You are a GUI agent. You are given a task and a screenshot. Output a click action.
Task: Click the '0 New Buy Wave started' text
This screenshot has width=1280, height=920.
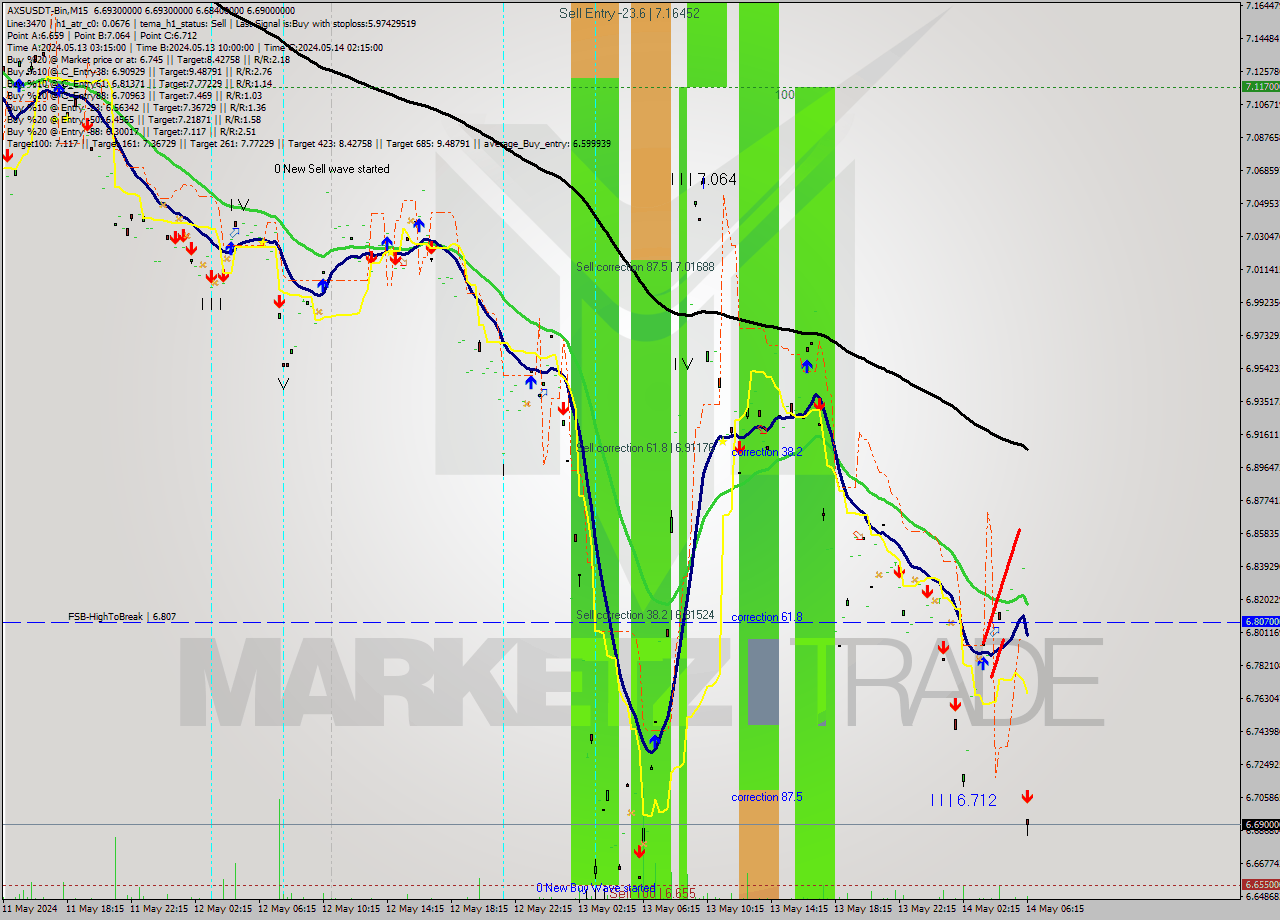tap(595, 888)
